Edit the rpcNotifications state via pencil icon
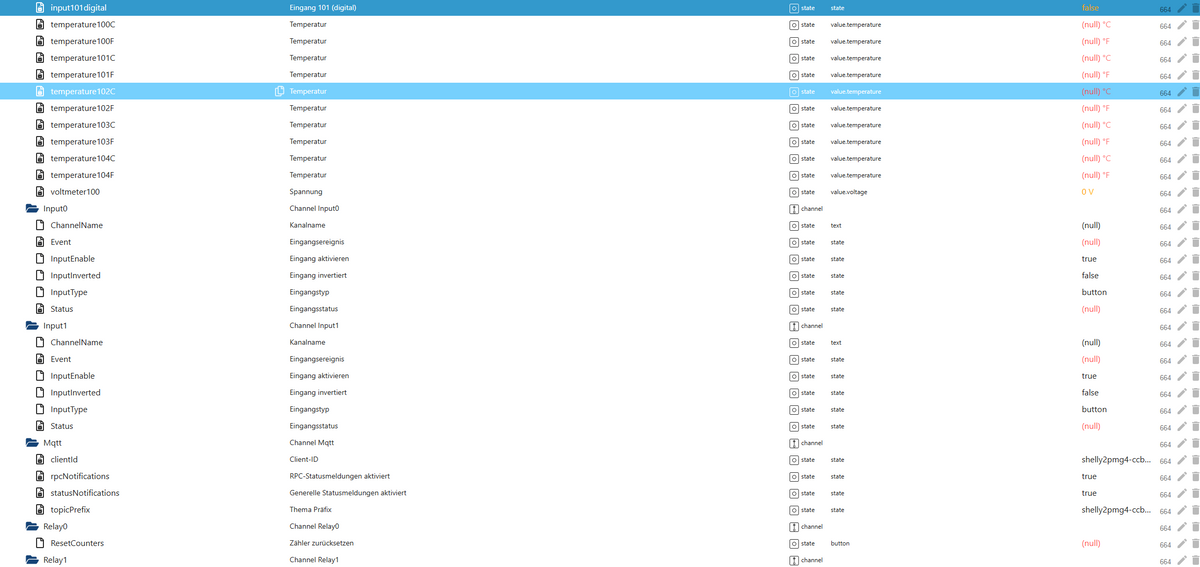 click(x=1182, y=476)
